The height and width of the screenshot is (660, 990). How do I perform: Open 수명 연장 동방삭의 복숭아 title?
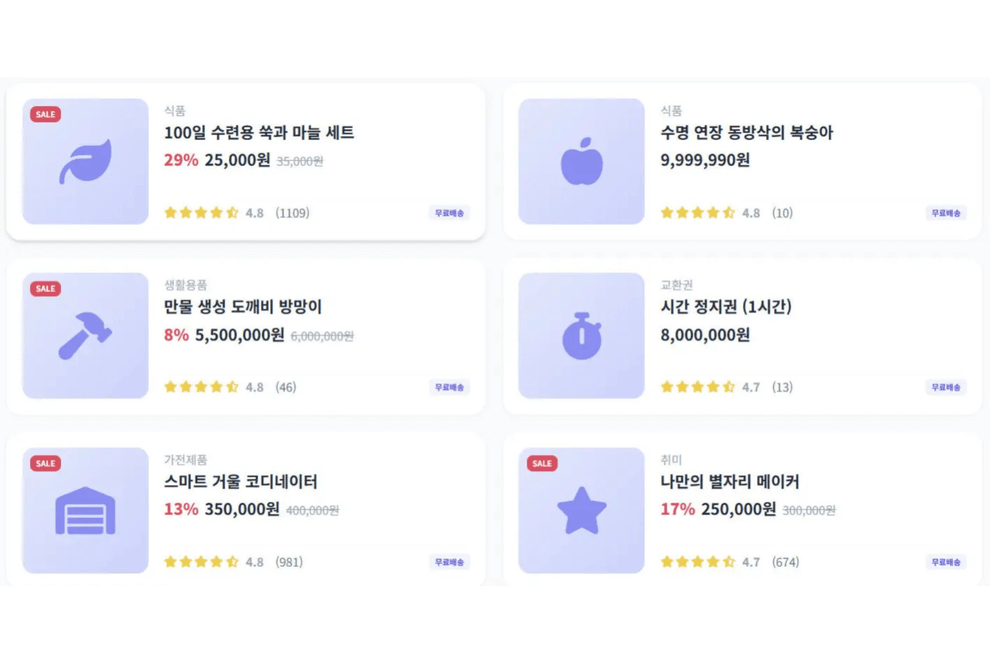tap(747, 133)
